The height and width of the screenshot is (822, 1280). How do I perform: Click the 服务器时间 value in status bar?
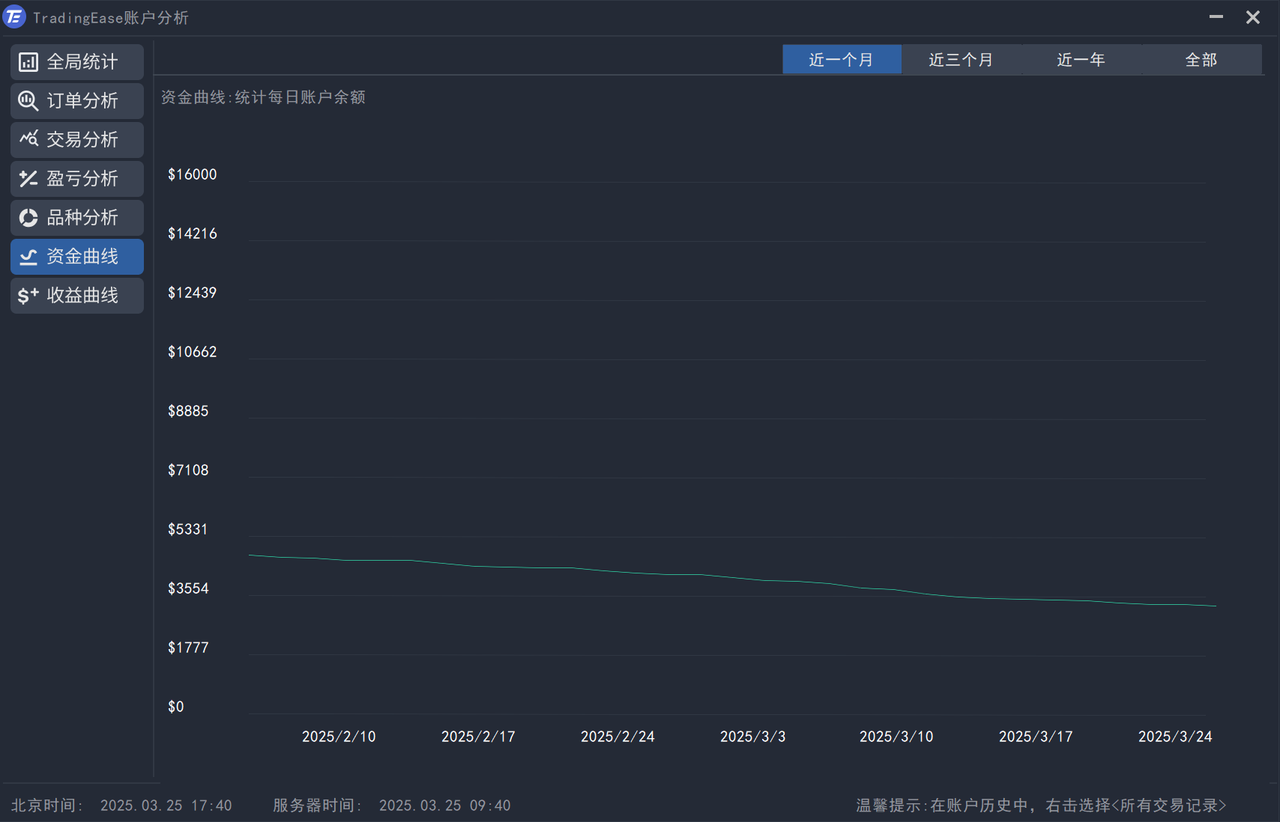444,806
